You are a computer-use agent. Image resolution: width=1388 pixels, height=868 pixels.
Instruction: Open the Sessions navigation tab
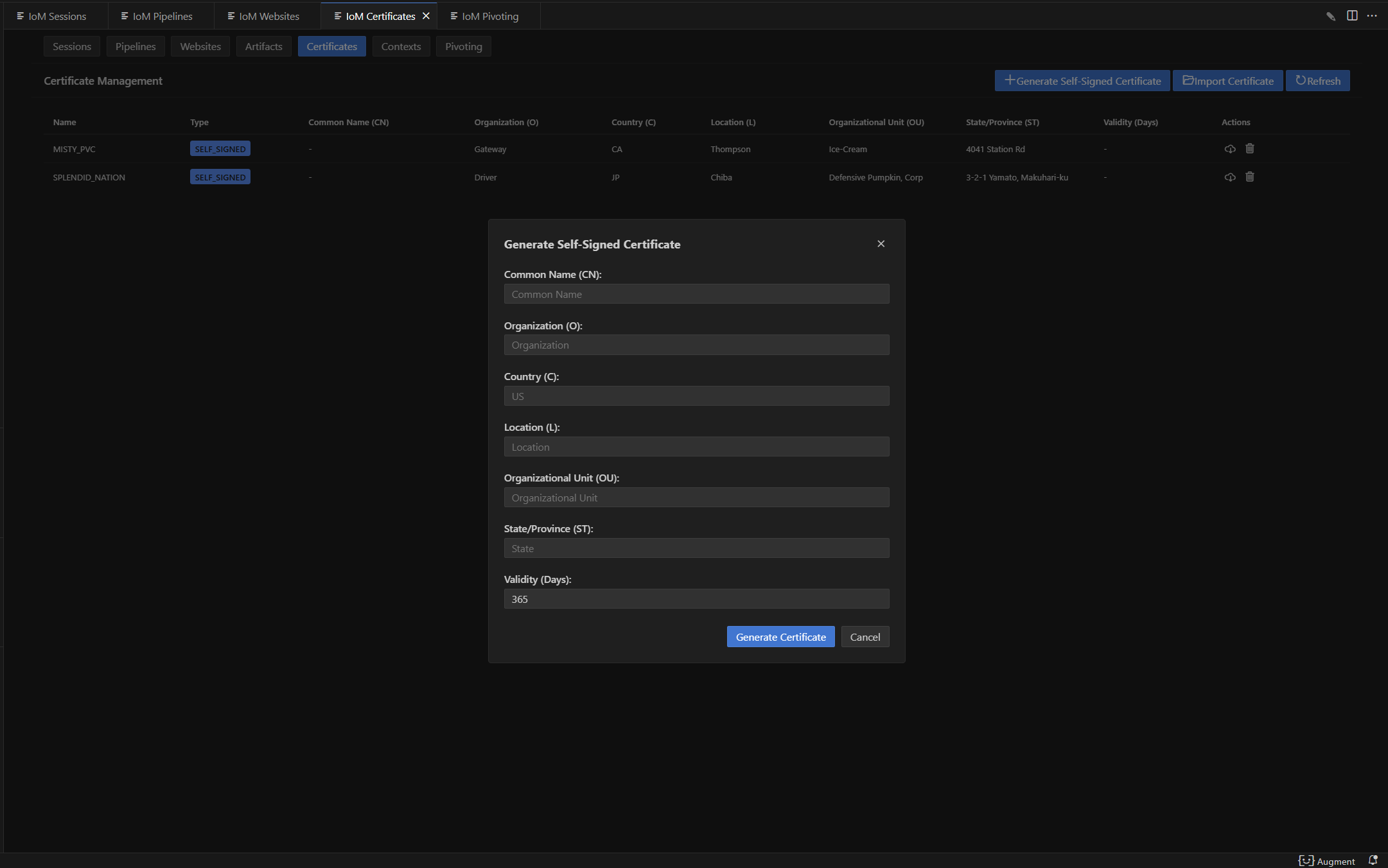click(72, 46)
